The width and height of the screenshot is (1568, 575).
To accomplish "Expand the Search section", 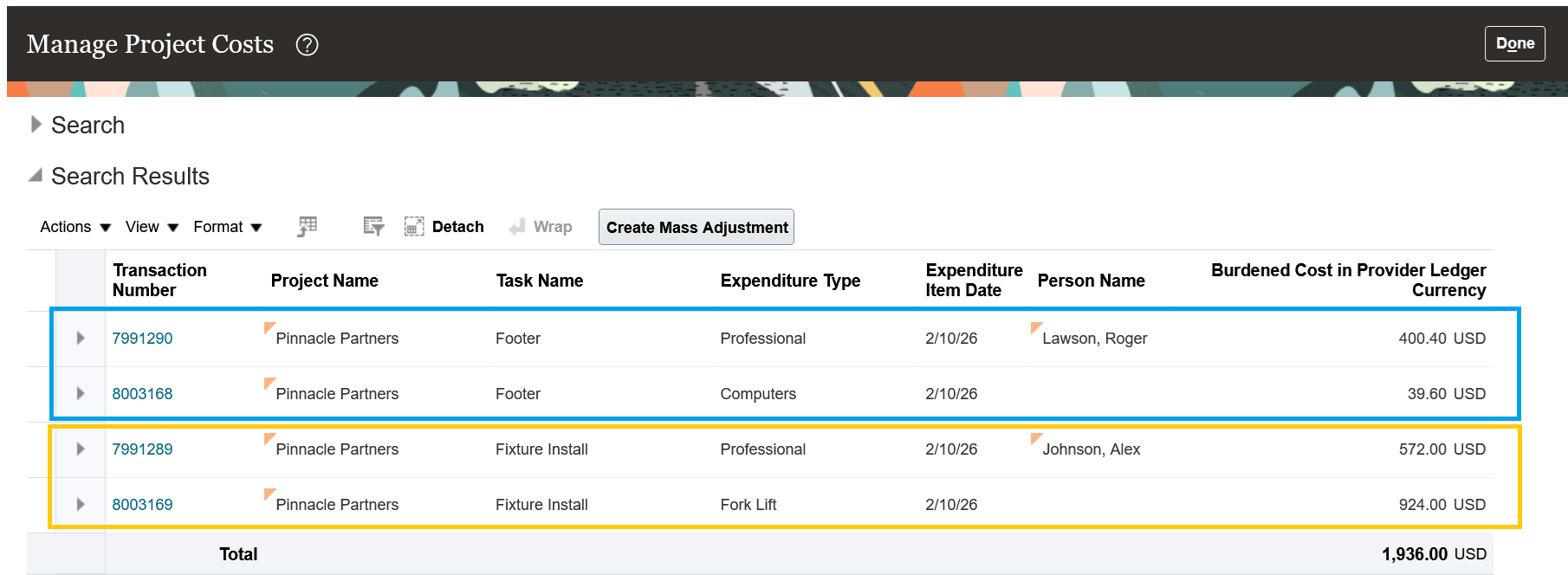I will pyautogui.click(x=36, y=125).
